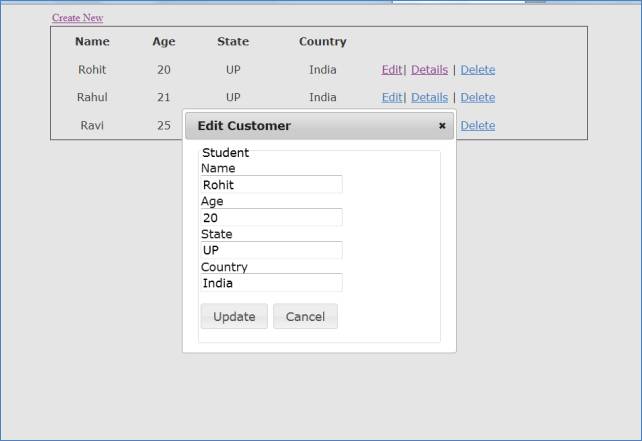Click the Age input showing 20
The width and height of the screenshot is (642, 441).
tap(271, 218)
